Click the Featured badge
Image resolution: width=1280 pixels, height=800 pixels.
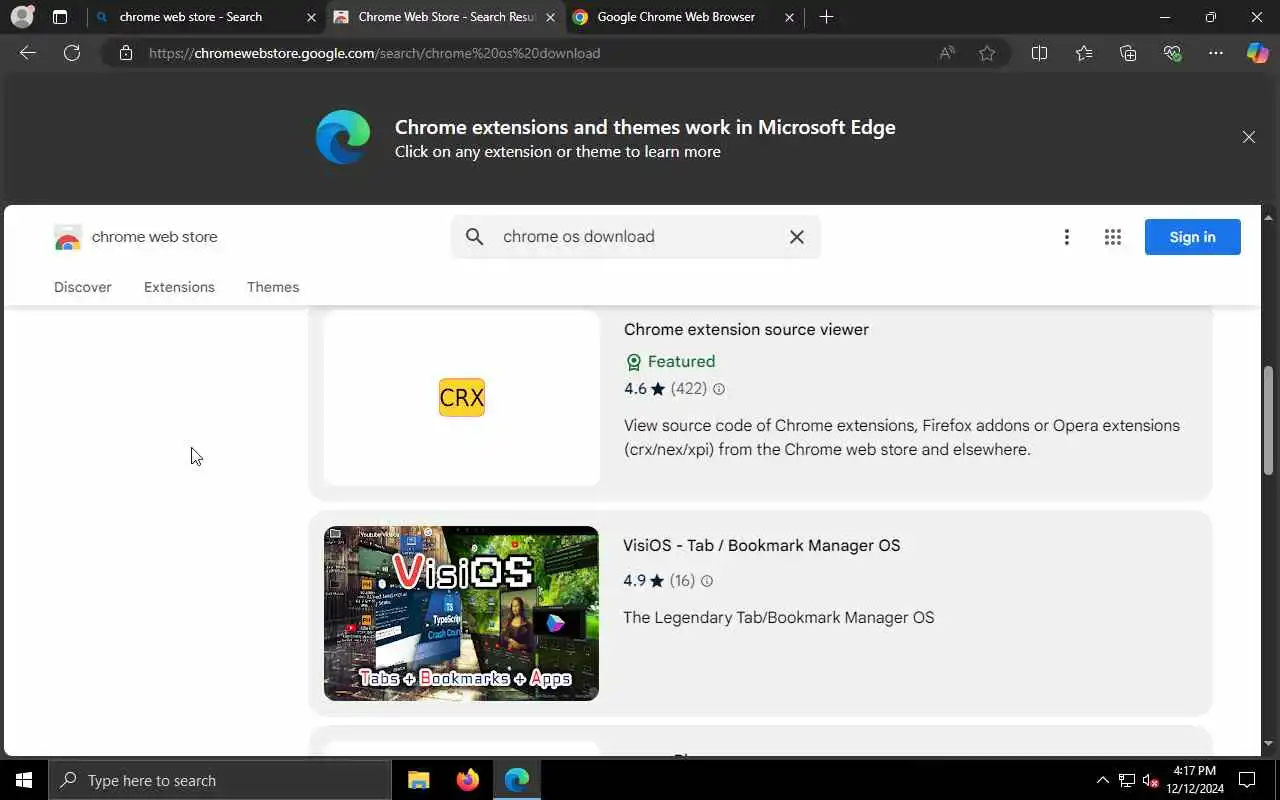tap(670, 362)
